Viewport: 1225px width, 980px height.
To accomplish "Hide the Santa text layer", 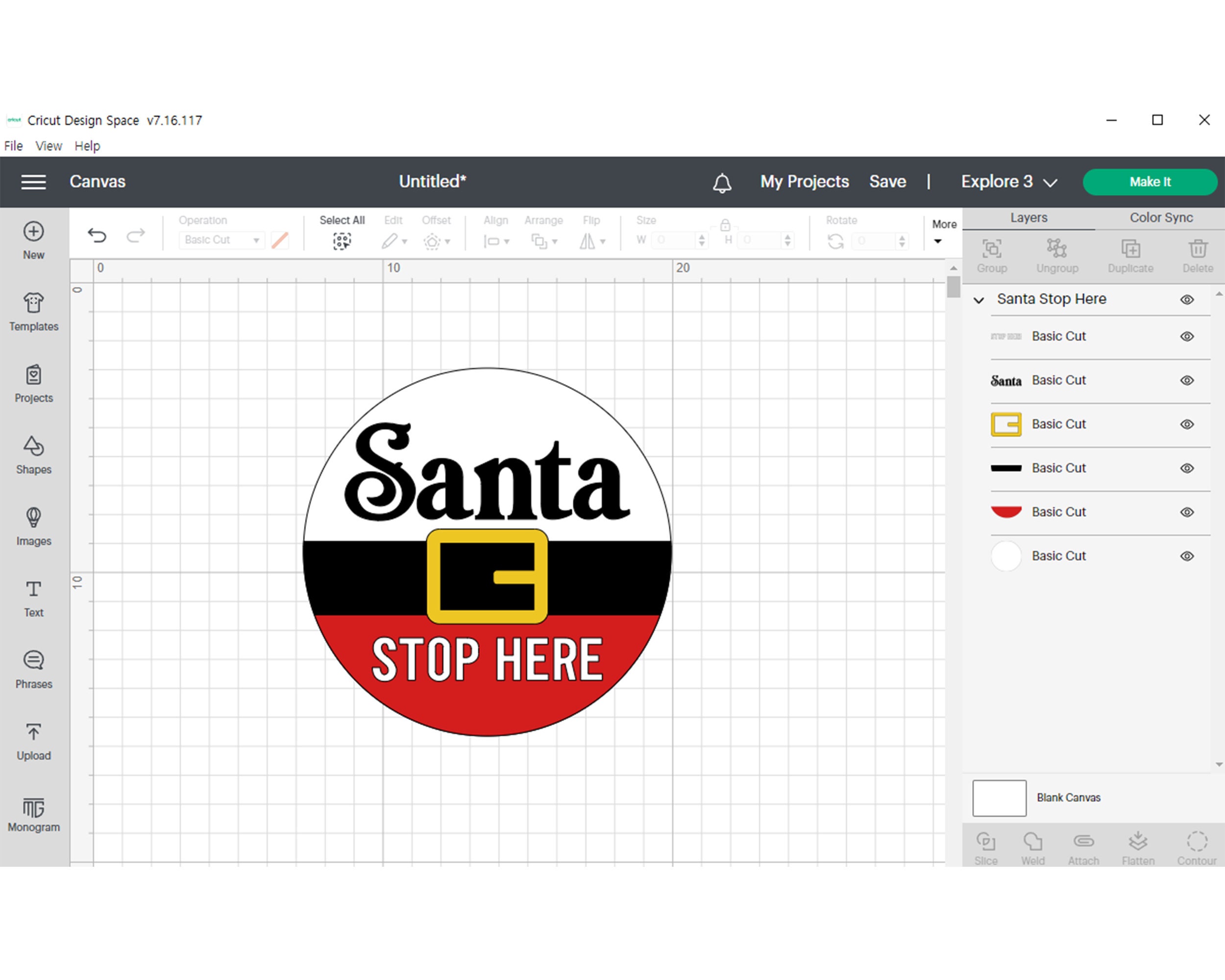I will (1187, 381).
